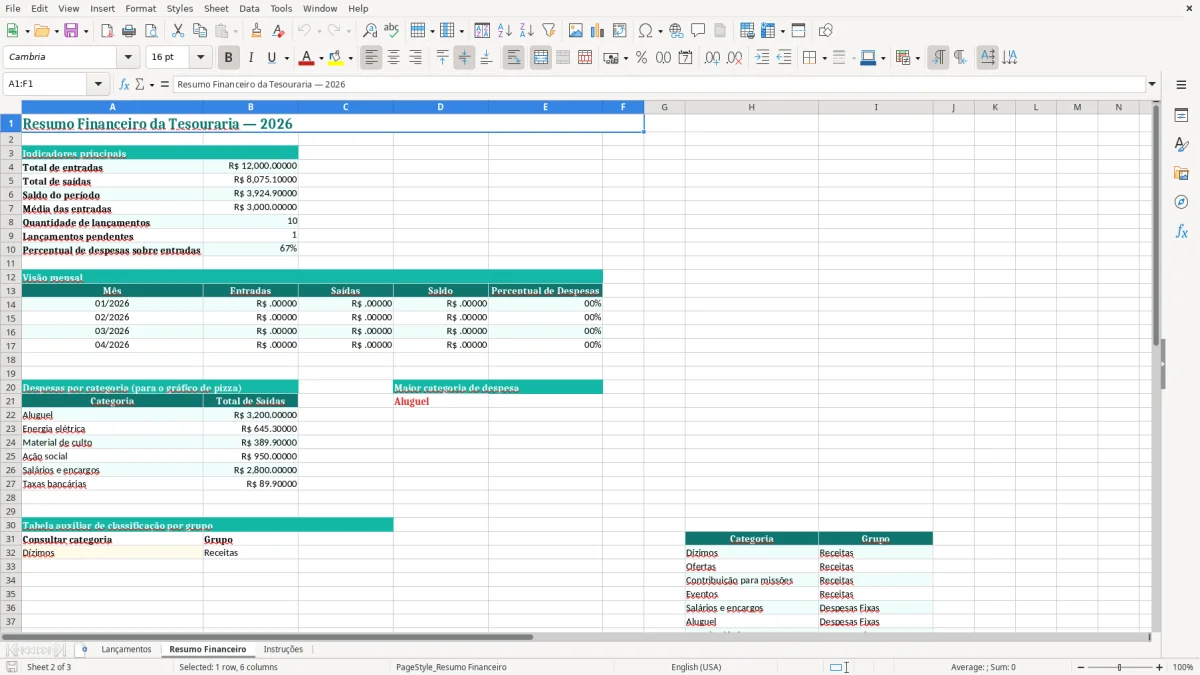Apply the red Font Color swatch

click(x=306, y=58)
